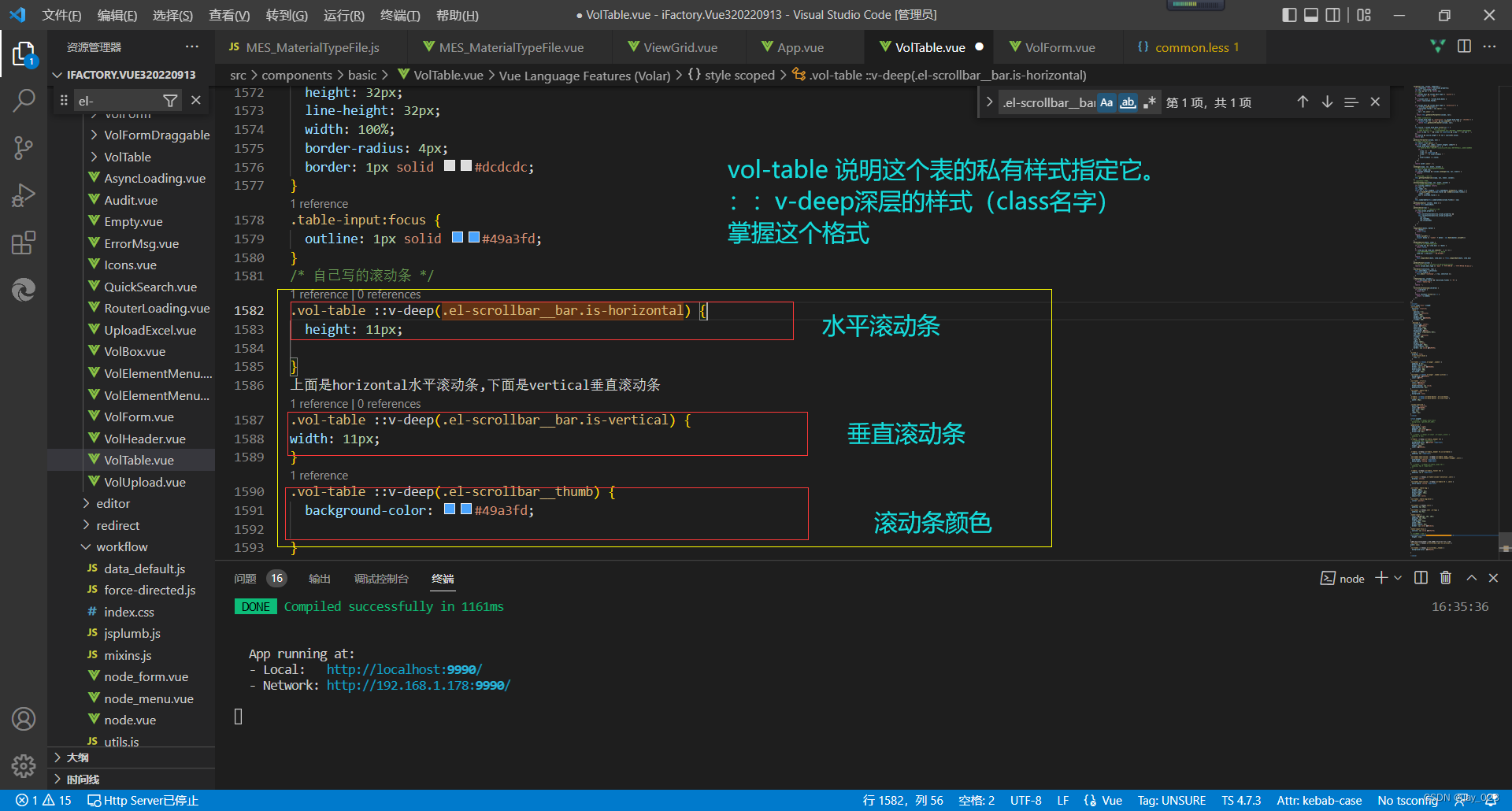This screenshot has width=1512, height=811.
Task: Toggle Use Regular Expression in find widget
Action: (x=1149, y=102)
